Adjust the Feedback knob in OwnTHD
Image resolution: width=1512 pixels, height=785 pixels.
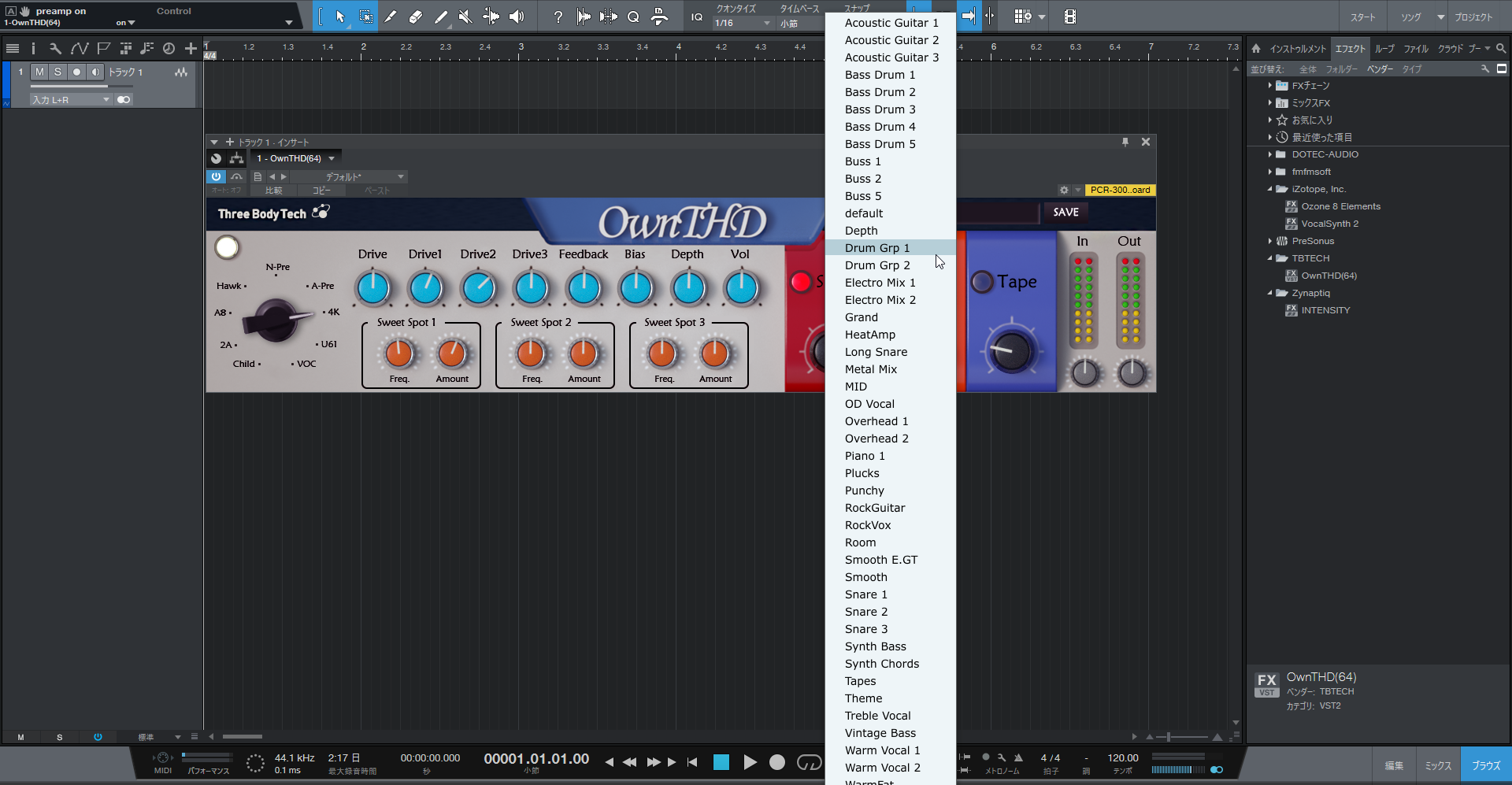[584, 288]
